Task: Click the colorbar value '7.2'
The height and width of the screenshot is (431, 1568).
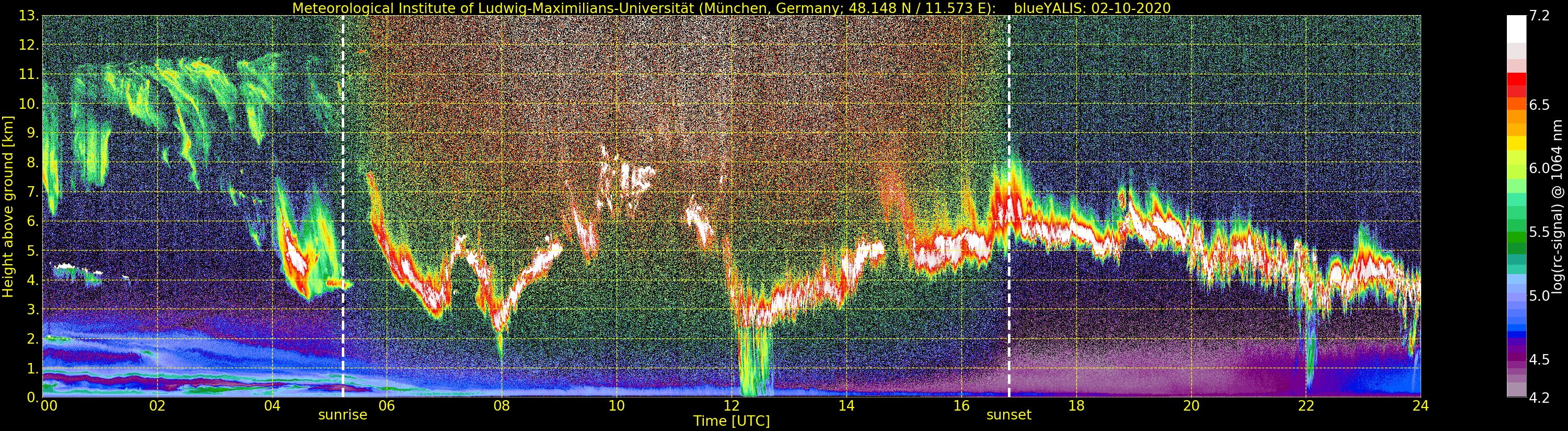Action: tap(1539, 16)
